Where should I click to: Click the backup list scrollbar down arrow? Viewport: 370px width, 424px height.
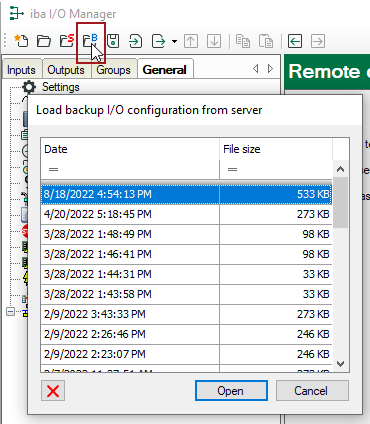tap(341, 364)
